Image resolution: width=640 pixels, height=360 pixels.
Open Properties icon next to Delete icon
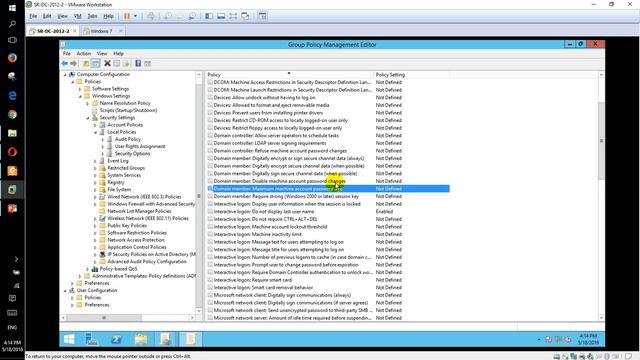pyautogui.click(x=117, y=64)
